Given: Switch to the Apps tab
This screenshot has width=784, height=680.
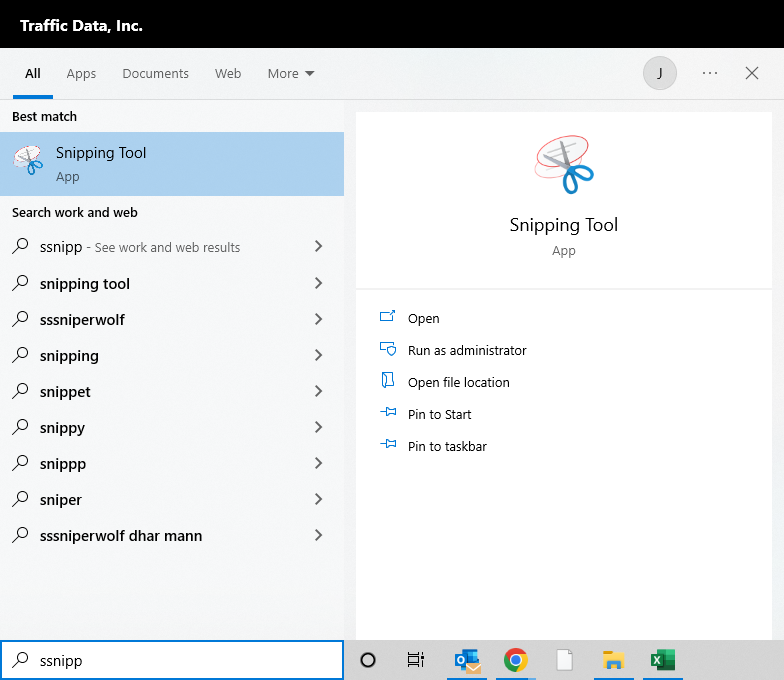Looking at the screenshot, I should (81, 73).
